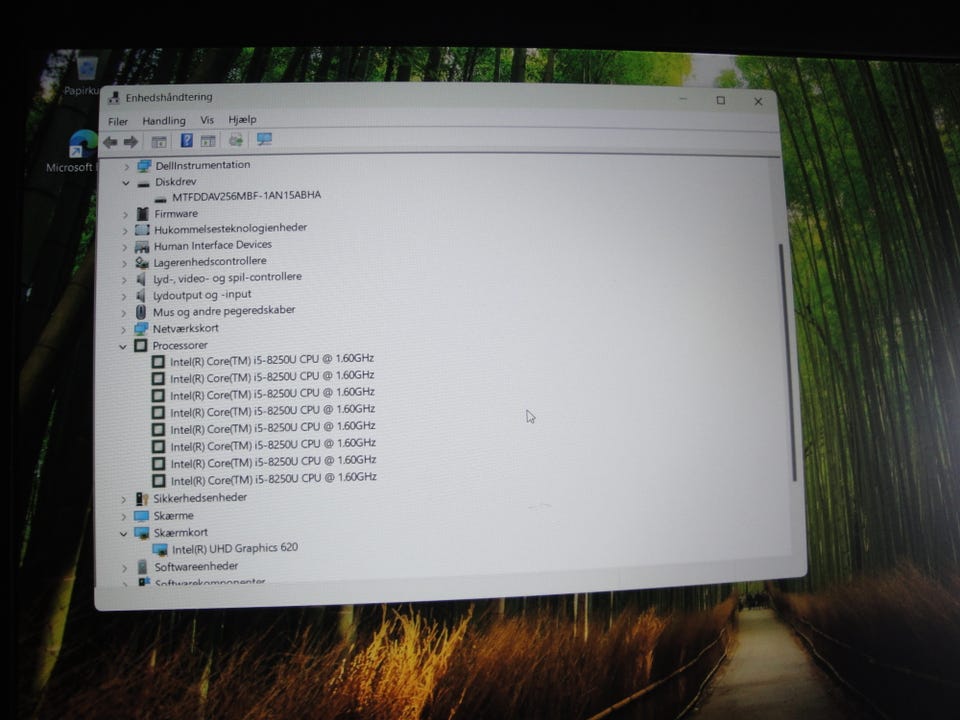Click the Lagerenhedscontrollere icon

[142, 263]
